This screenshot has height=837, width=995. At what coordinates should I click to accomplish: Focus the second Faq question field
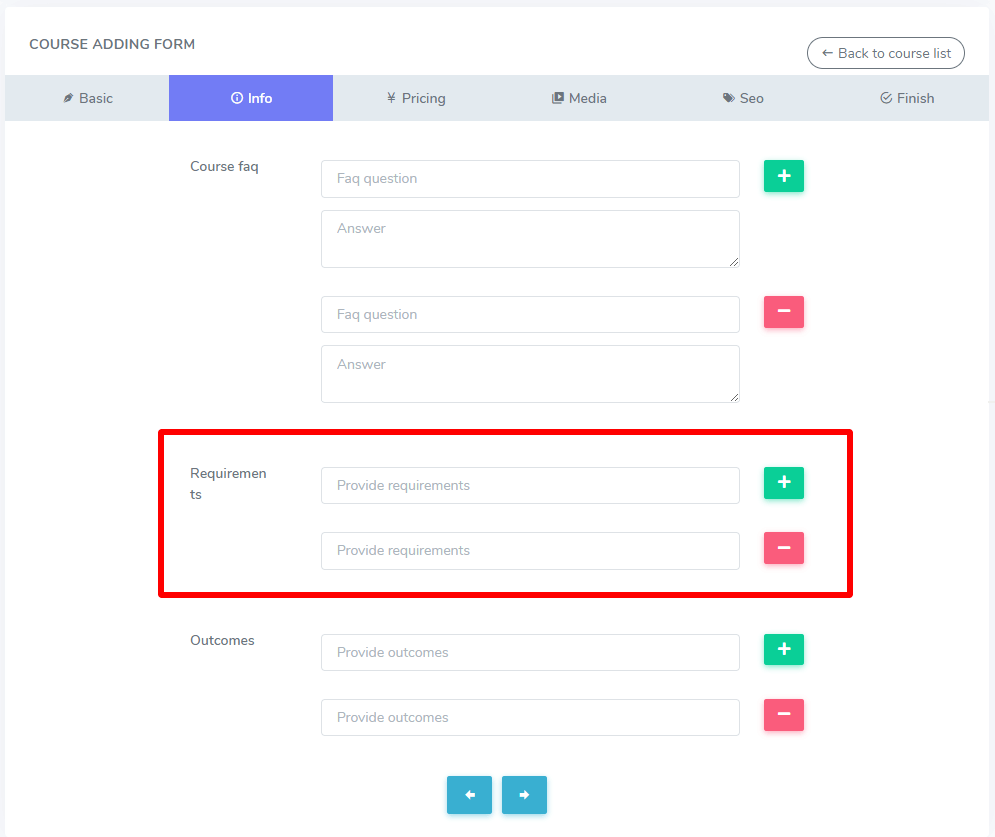coord(530,315)
